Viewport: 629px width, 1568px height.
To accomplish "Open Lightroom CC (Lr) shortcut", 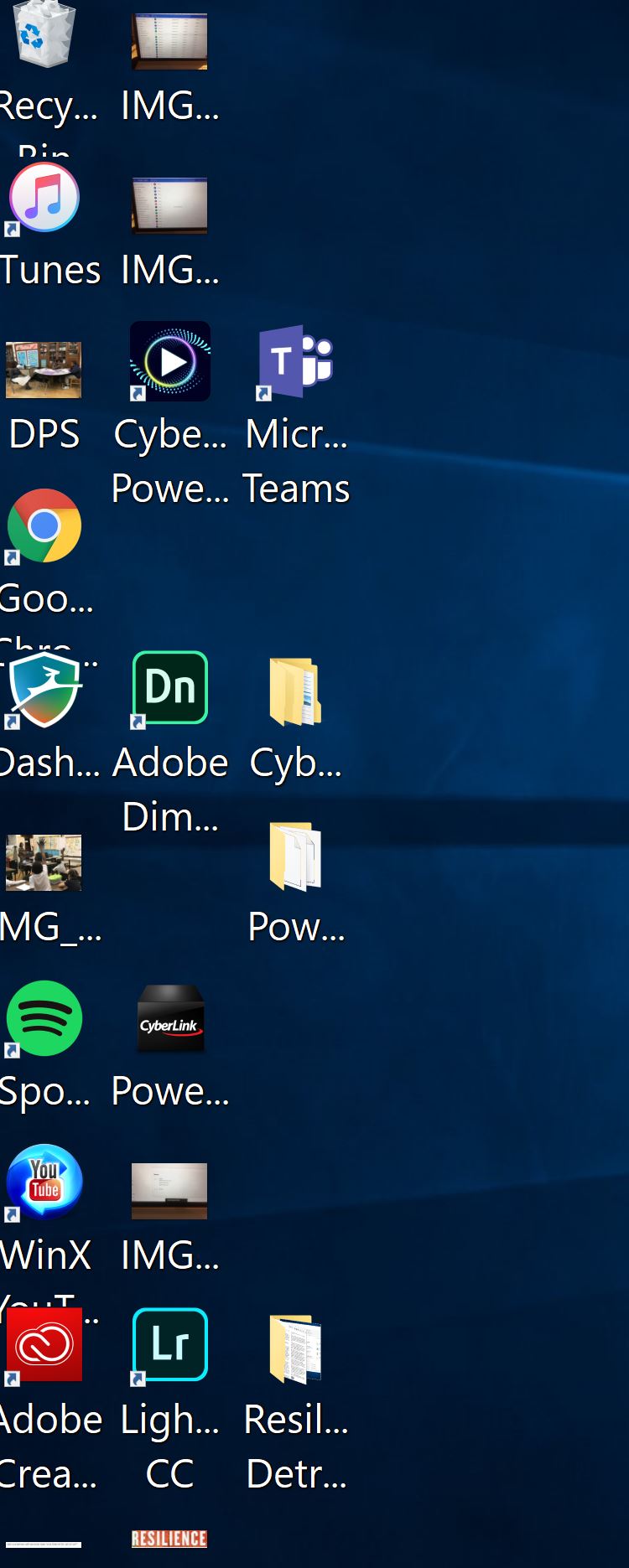I will pos(170,1345).
